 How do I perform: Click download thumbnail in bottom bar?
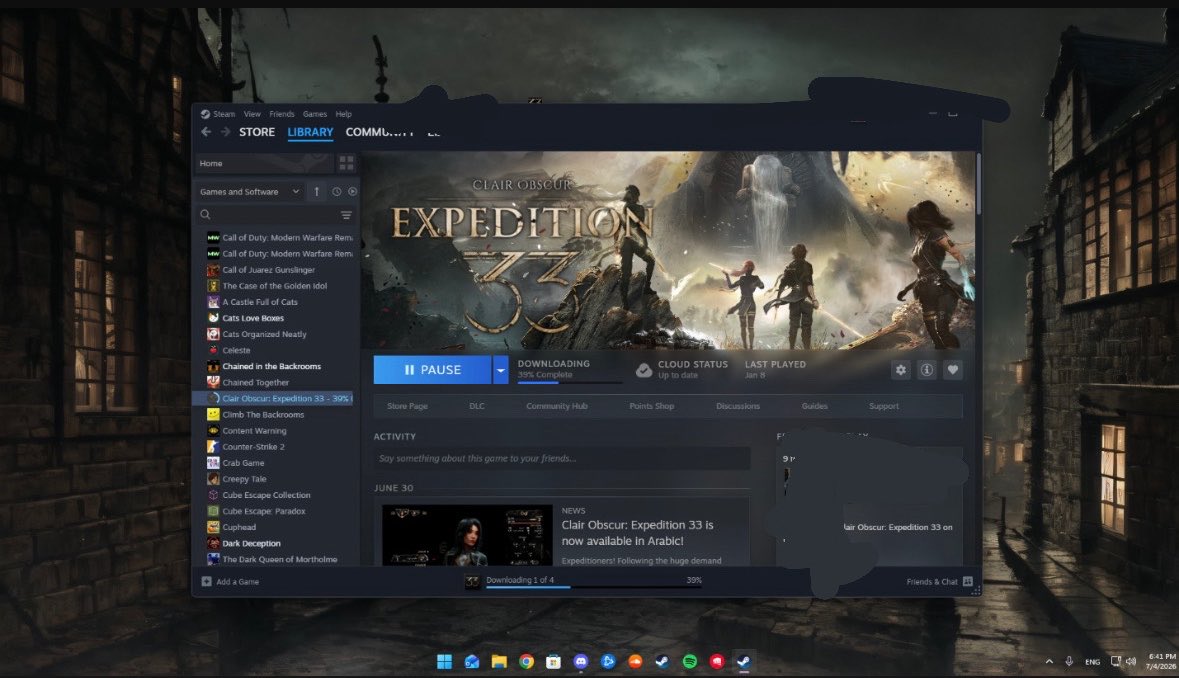(472, 581)
